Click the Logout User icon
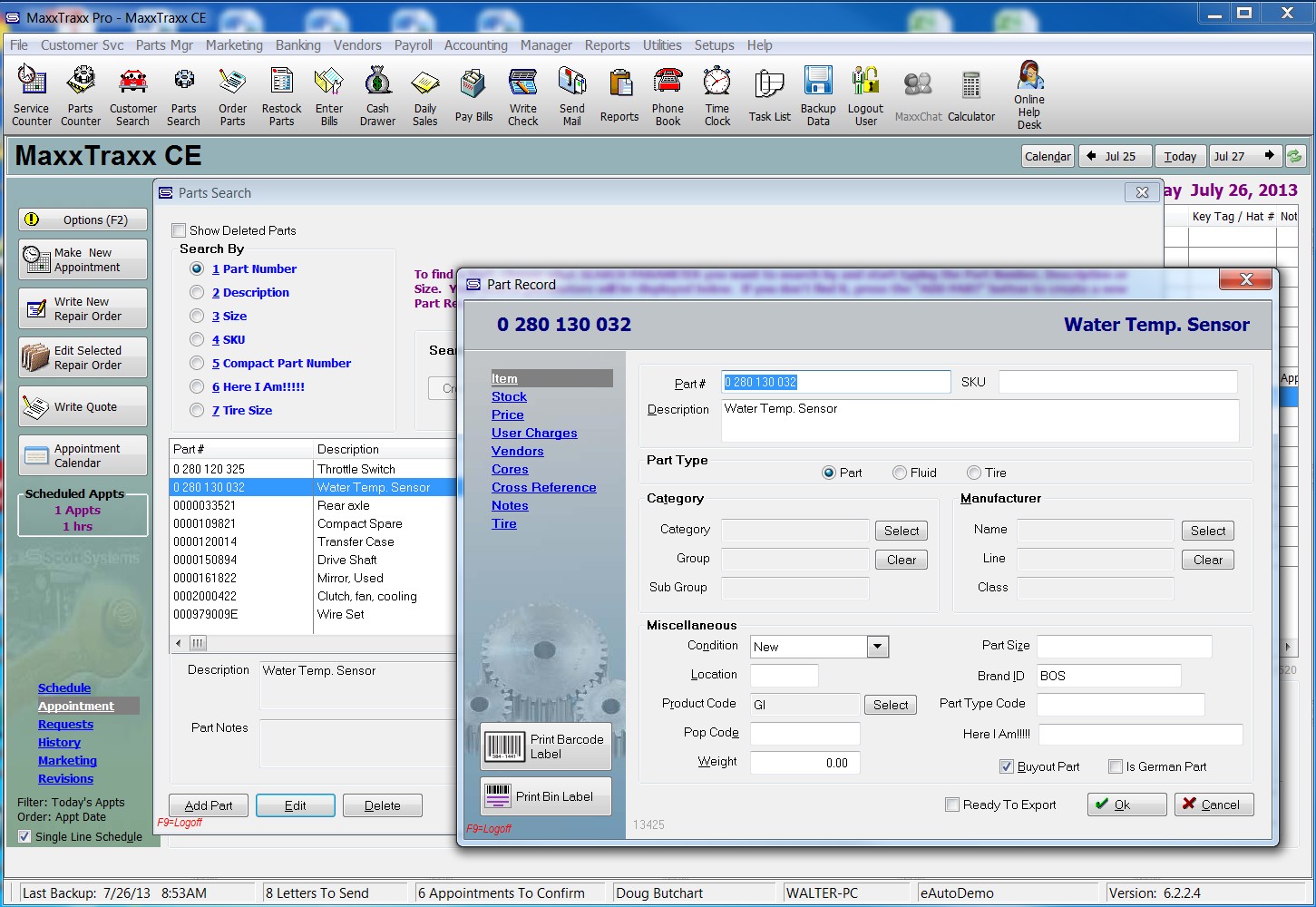The height and width of the screenshot is (907, 1316). tap(865, 95)
